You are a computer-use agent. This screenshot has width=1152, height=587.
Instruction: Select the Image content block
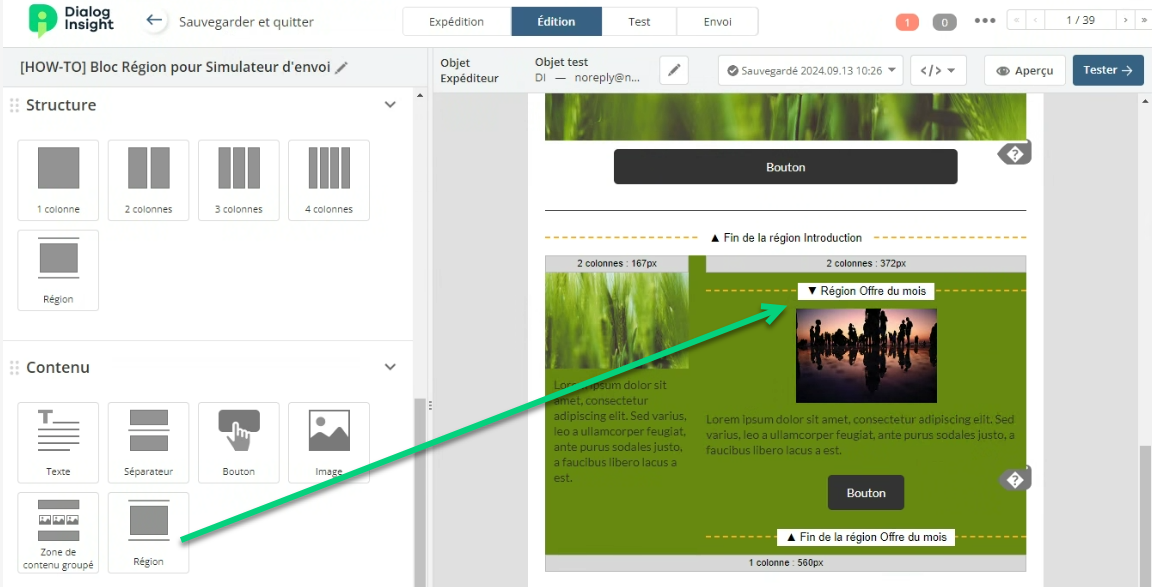pyautogui.click(x=329, y=442)
